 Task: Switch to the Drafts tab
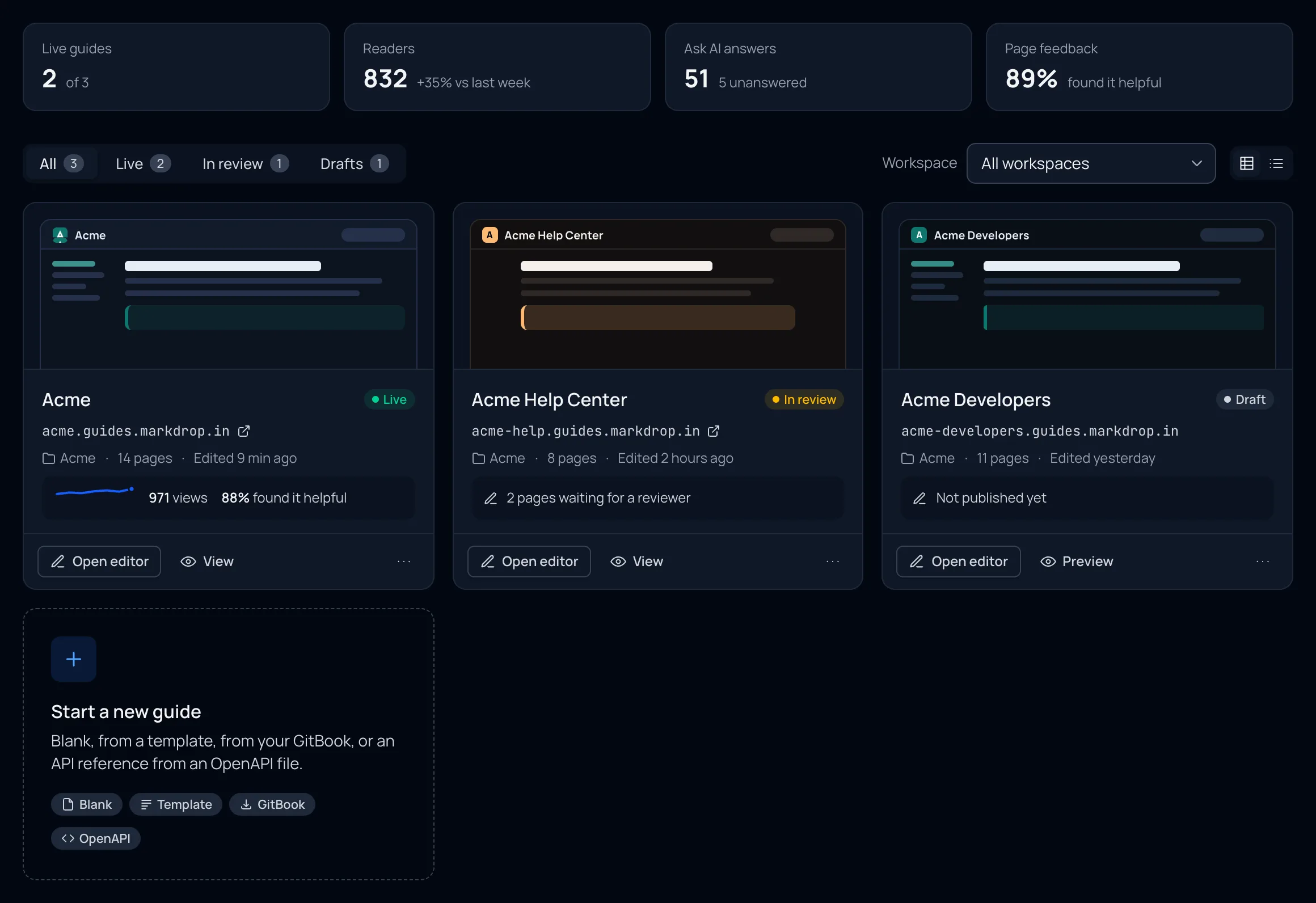[355, 164]
